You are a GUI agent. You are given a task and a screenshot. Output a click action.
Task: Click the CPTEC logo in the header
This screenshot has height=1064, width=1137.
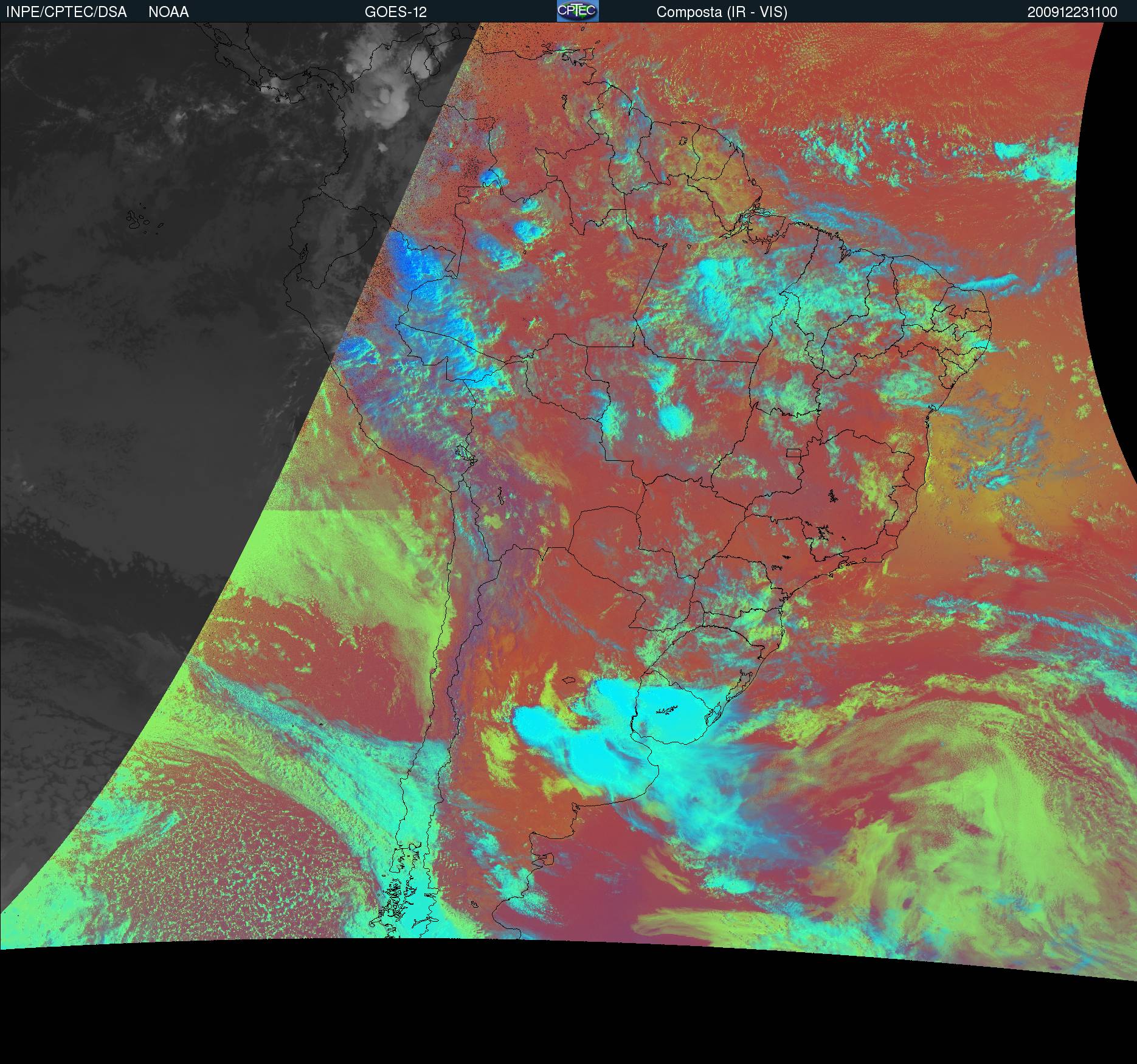[x=578, y=11]
